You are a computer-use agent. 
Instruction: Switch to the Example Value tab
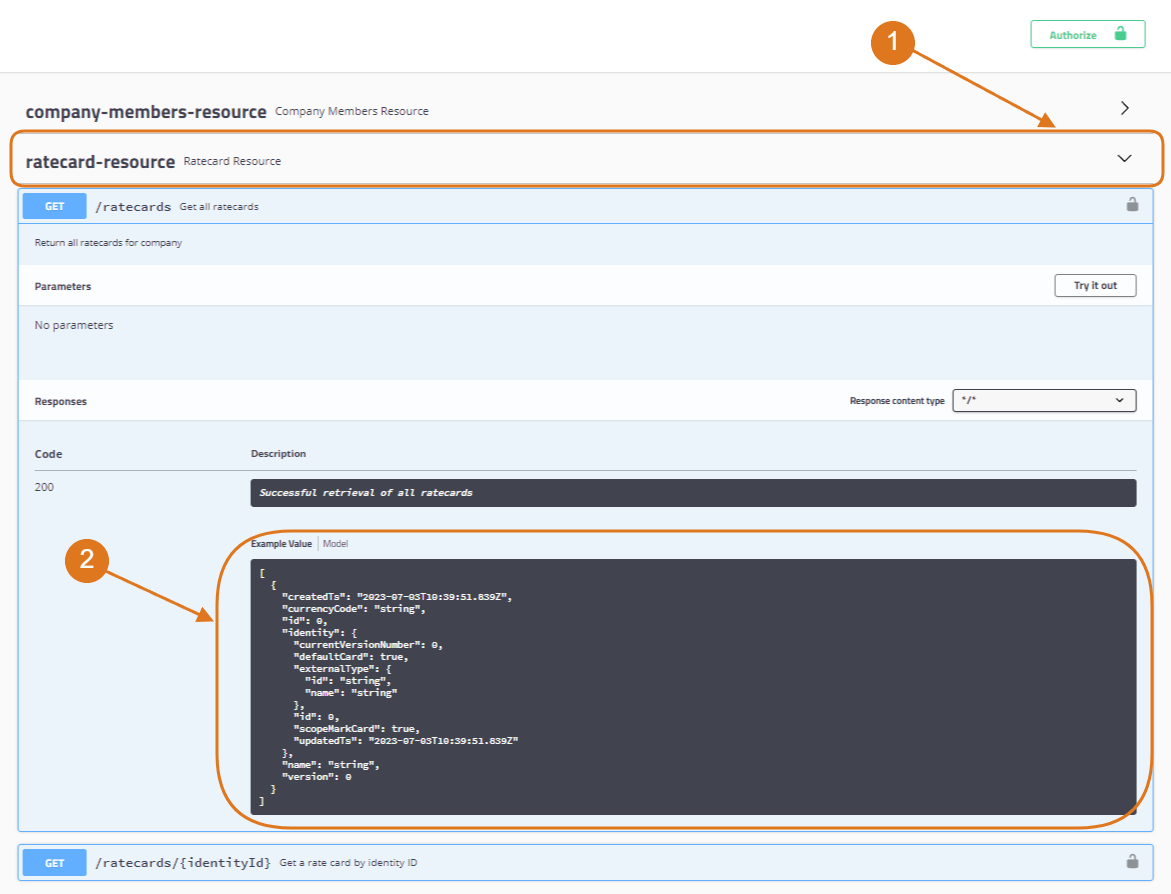pos(282,544)
